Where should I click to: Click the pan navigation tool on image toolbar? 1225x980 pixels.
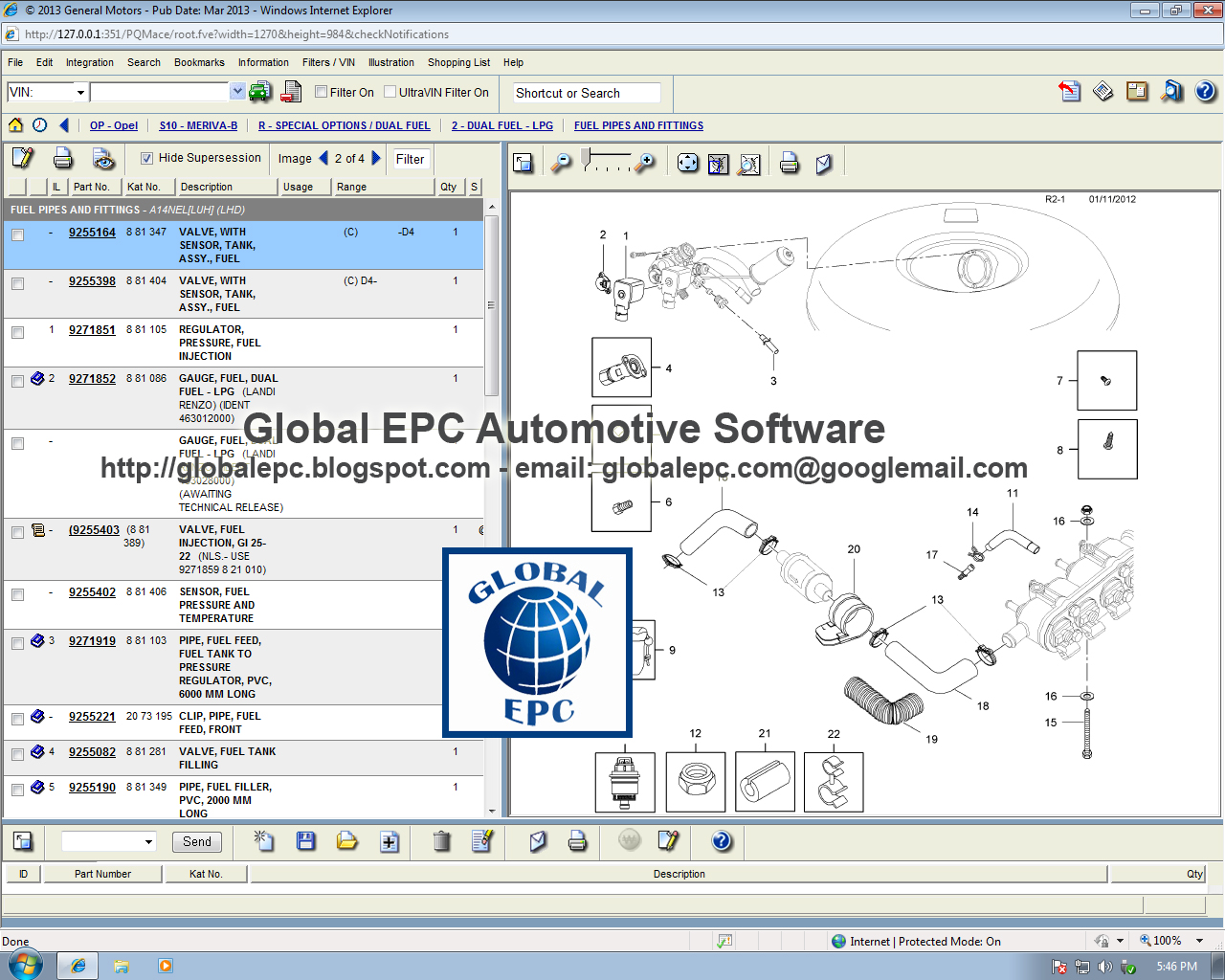(687, 163)
